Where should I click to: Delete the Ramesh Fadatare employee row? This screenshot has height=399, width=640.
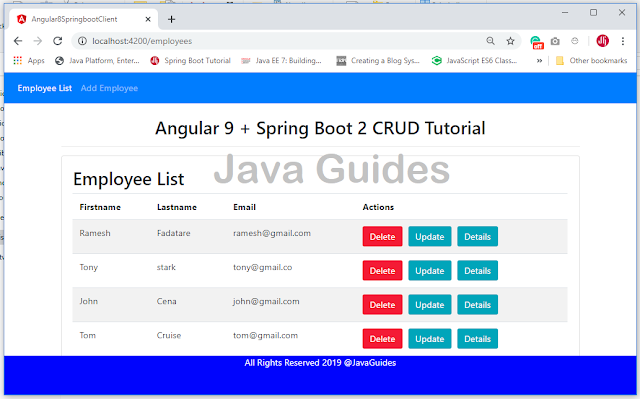point(382,237)
